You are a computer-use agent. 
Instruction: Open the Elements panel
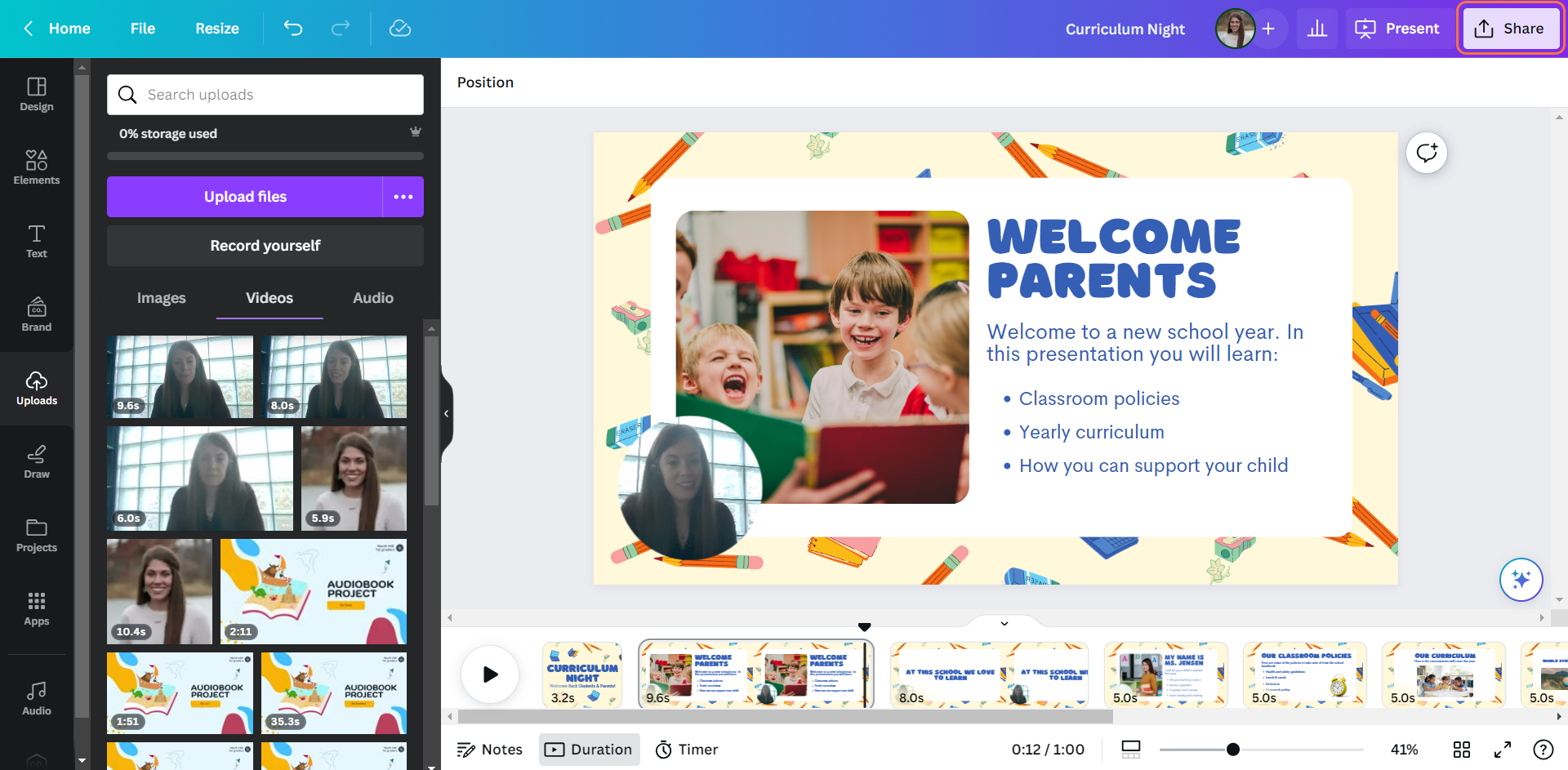37,168
